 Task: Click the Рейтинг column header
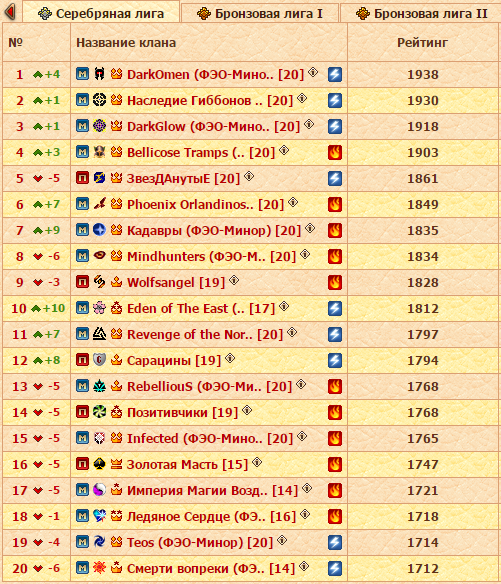click(x=422, y=42)
